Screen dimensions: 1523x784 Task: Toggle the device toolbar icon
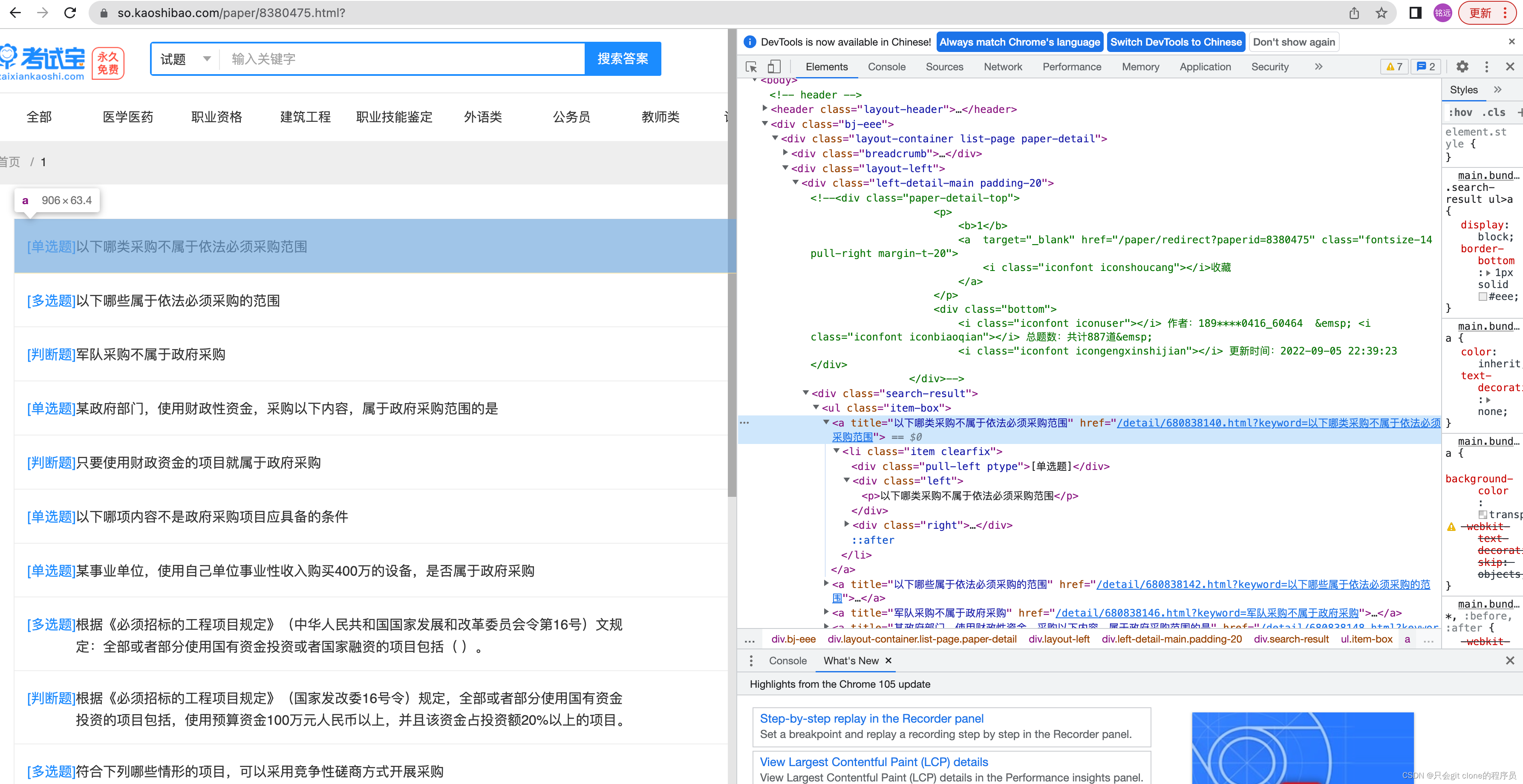point(774,67)
